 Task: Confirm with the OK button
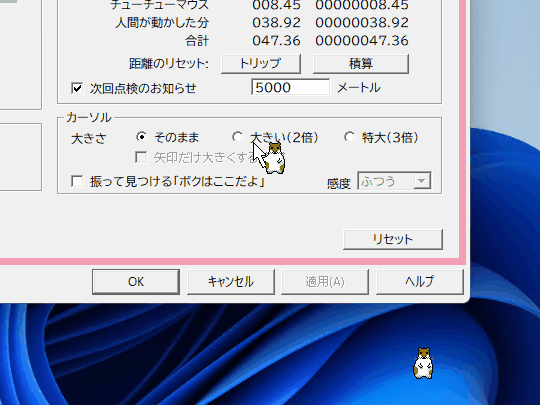coord(136,282)
